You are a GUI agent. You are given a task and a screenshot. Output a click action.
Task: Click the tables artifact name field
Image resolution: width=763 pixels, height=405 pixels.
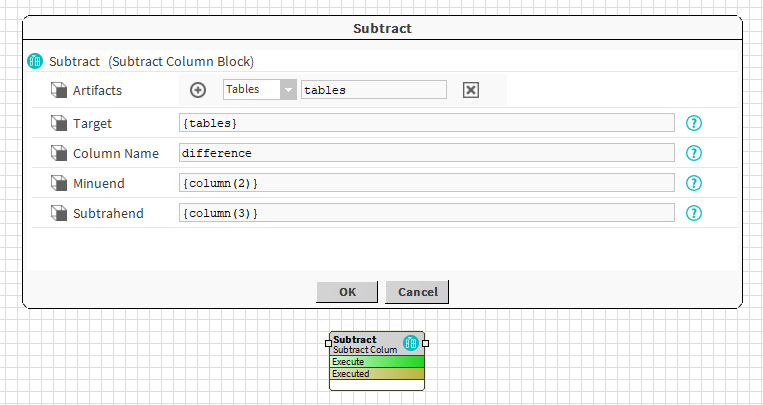(373, 90)
